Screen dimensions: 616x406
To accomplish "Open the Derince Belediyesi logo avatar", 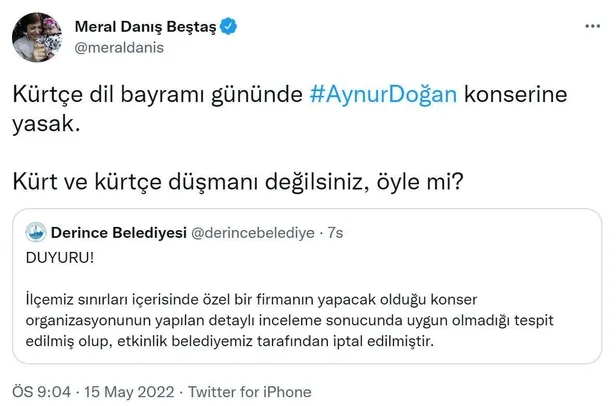I will pos(38,232).
